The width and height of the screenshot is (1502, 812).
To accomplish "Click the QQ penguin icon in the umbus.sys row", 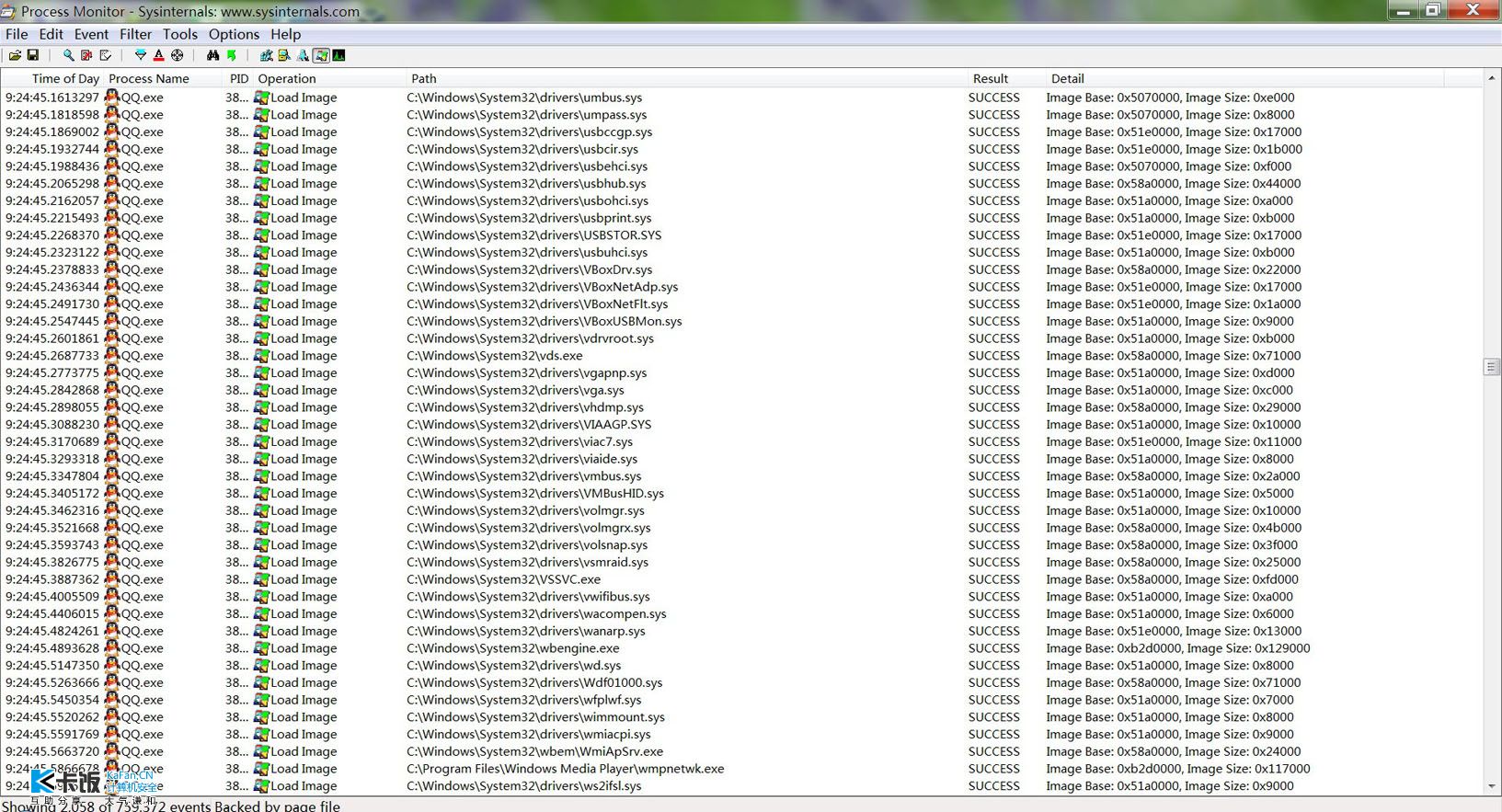I will click(x=112, y=97).
